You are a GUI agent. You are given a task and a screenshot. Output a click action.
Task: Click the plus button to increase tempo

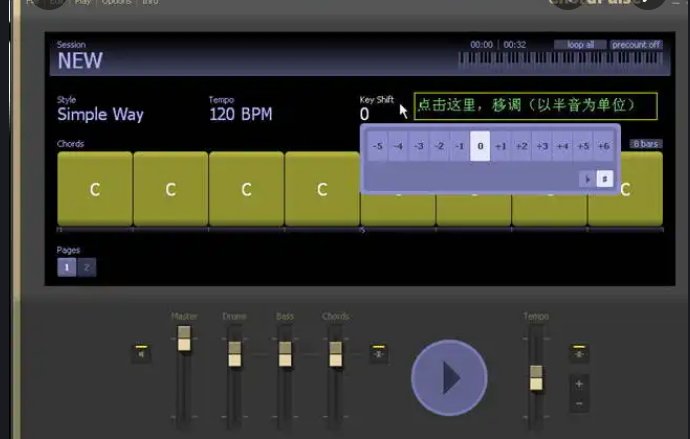[578, 383]
